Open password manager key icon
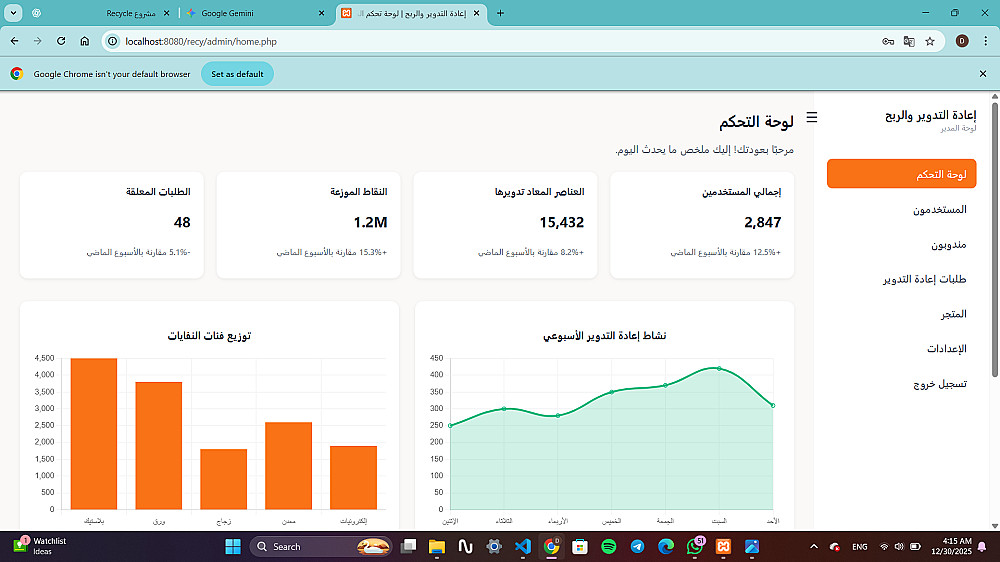 888,41
